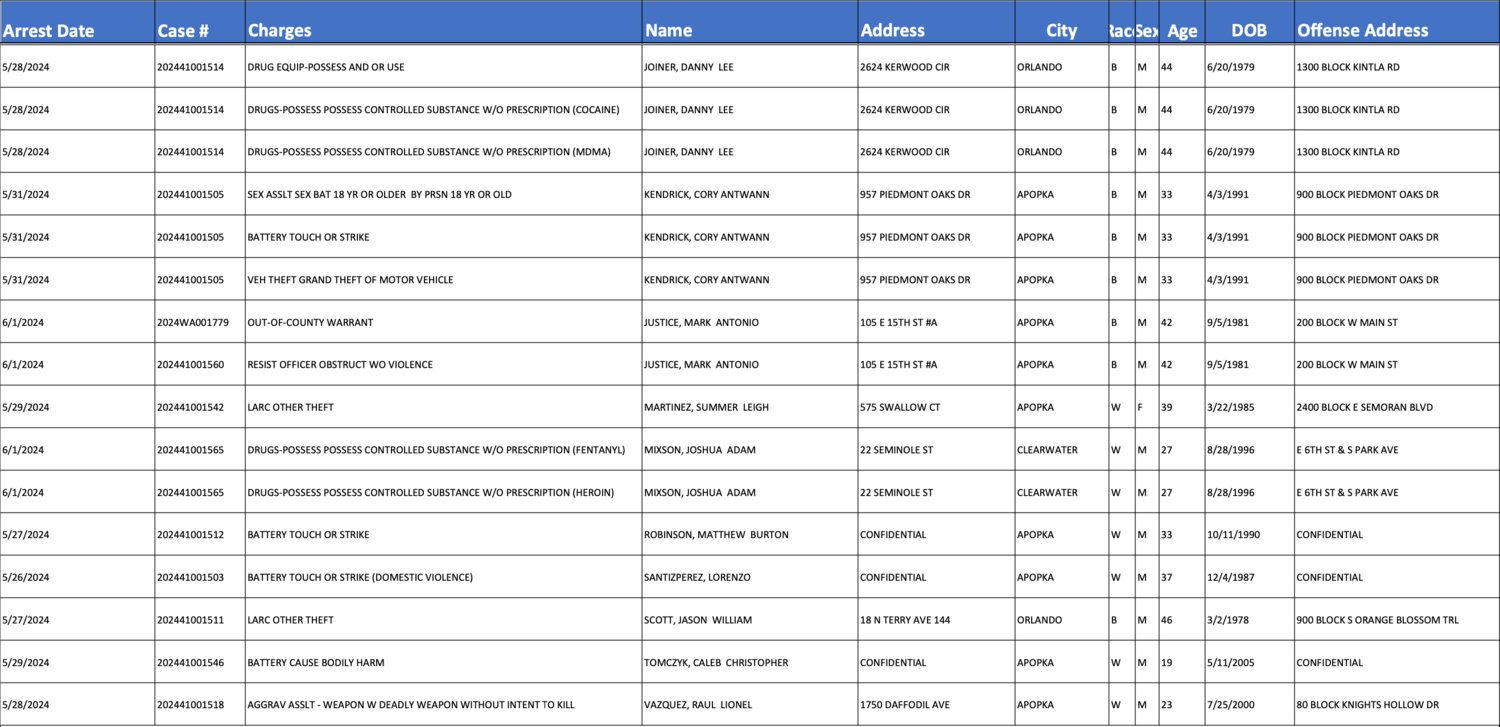
Task: Click BATTERY TOUCH OR STRIKE (DOMESTIC VIOLENCE) cell
Action: [x=444, y=577]
